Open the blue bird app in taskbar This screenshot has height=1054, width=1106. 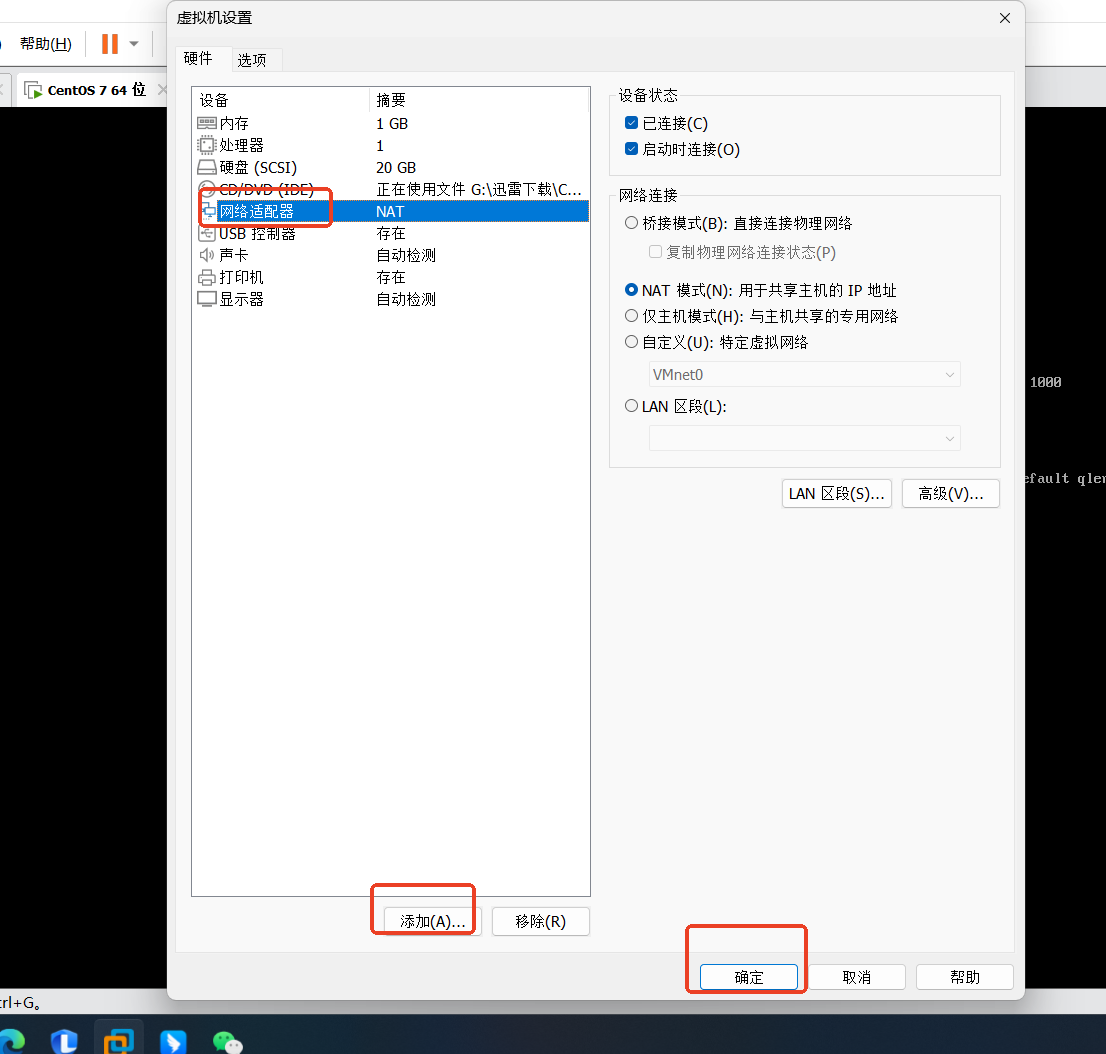pos(173,1042)
